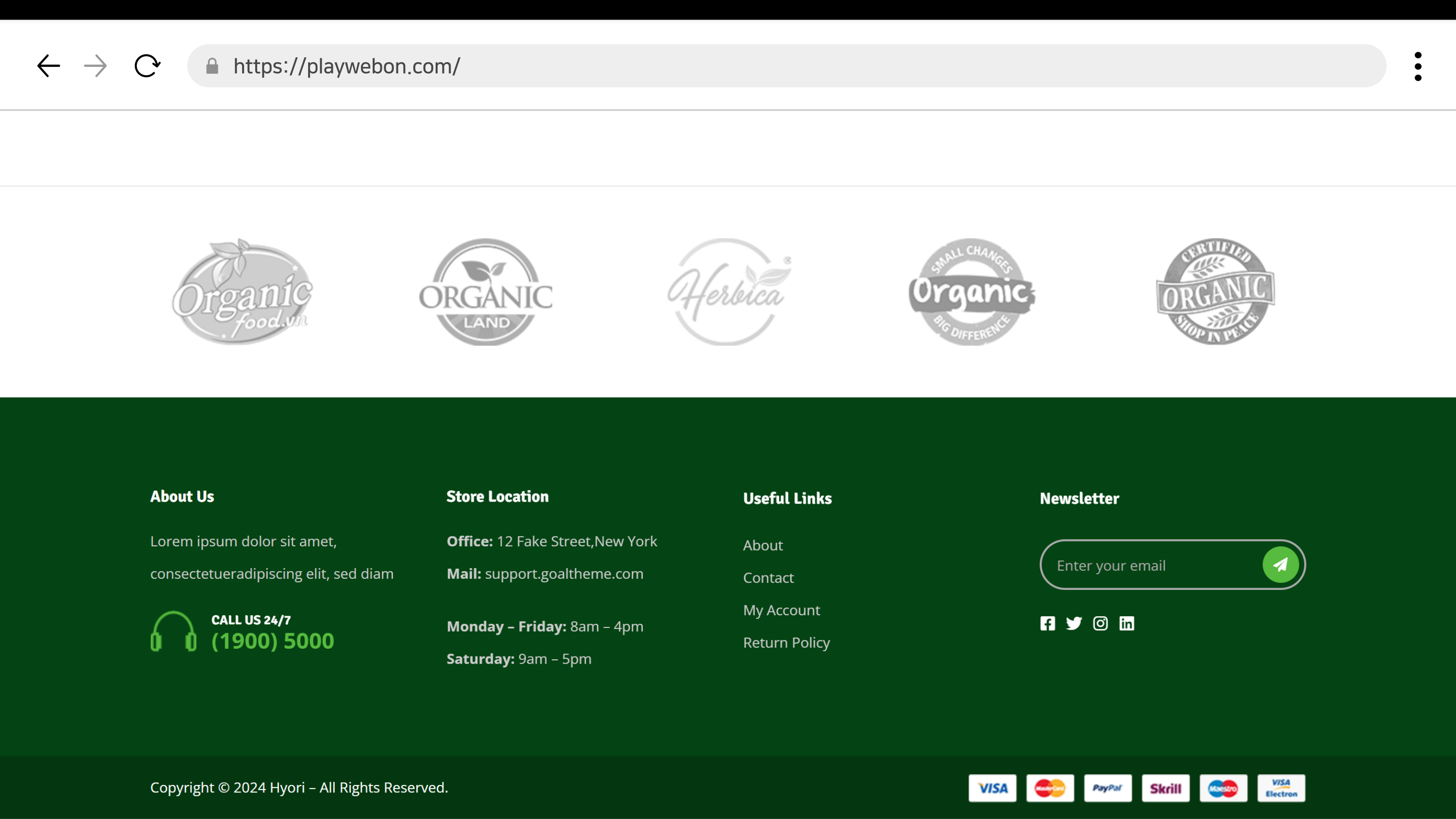Image resolution: width=1456 pixels, height=819 pixels.
Task: Click the green headphones icon
Action: (x=174, y=631)
